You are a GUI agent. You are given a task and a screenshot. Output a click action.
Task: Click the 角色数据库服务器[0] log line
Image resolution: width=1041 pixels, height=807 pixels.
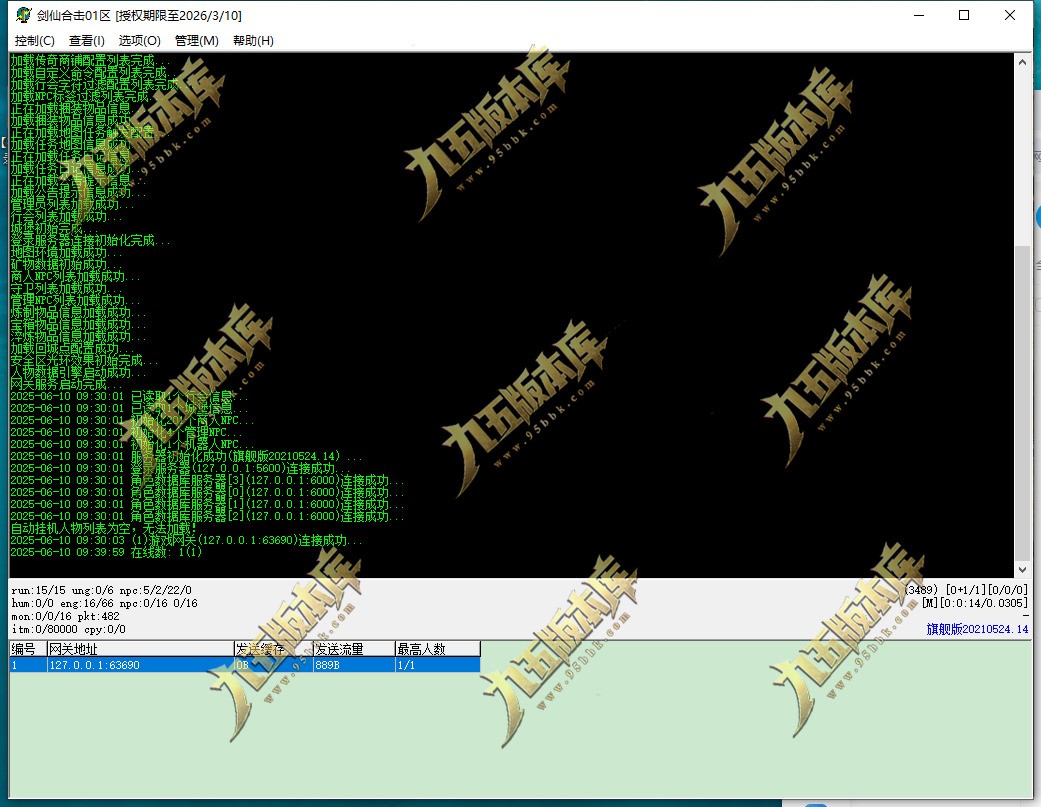tap(207, 492)
